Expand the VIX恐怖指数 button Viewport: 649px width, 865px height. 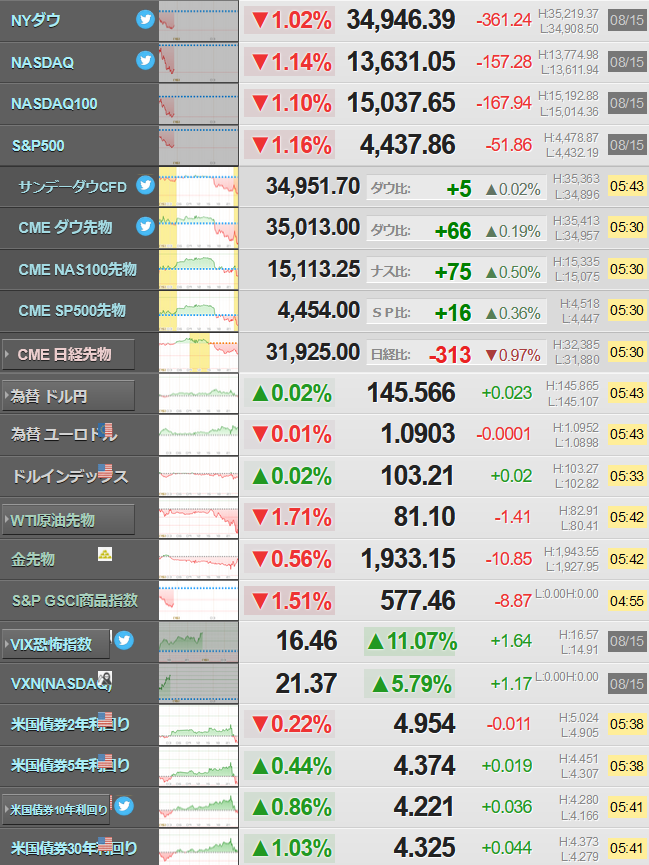click(56, 644)
